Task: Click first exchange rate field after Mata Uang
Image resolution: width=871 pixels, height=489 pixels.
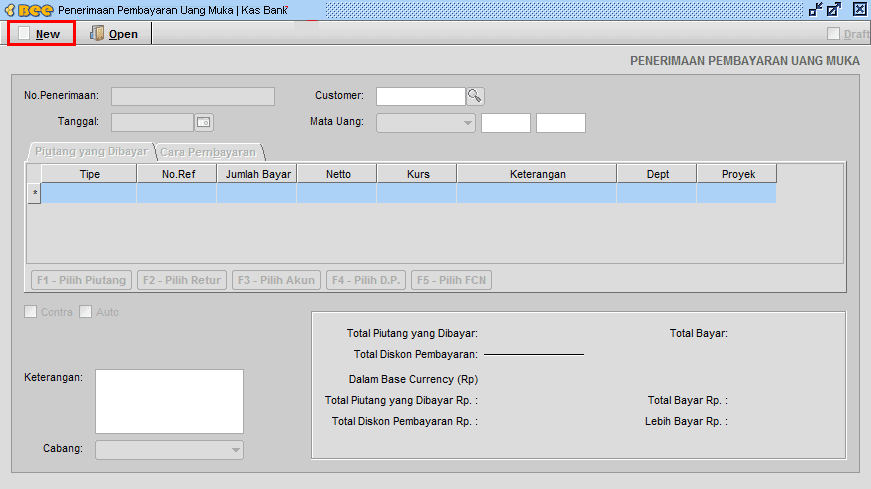Action: [x=506, y=123]
